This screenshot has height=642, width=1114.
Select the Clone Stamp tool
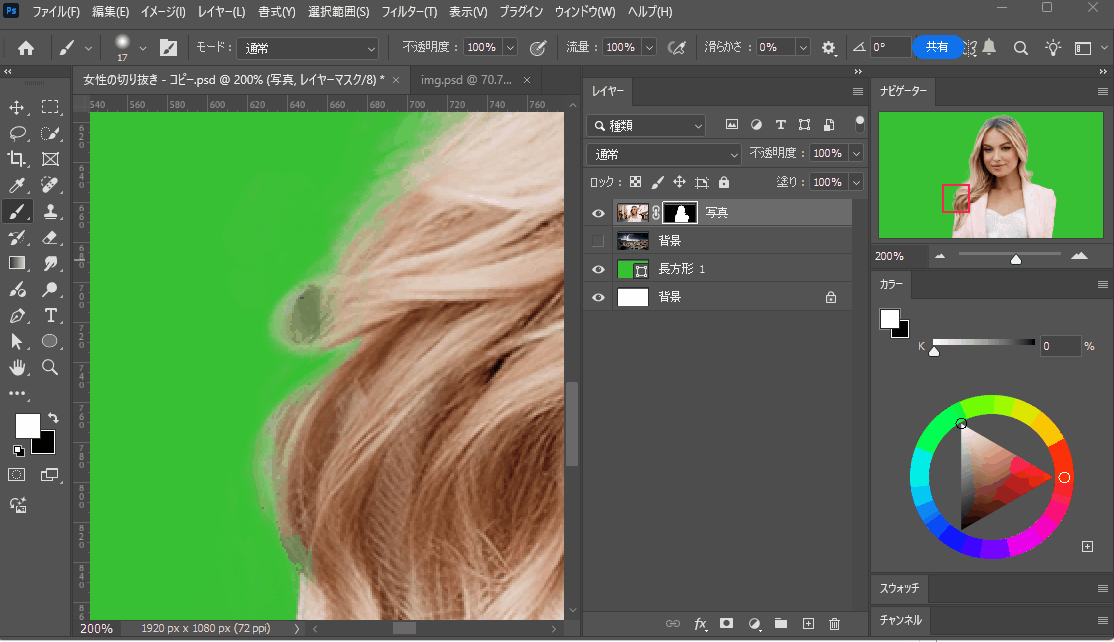click(50, 211)
